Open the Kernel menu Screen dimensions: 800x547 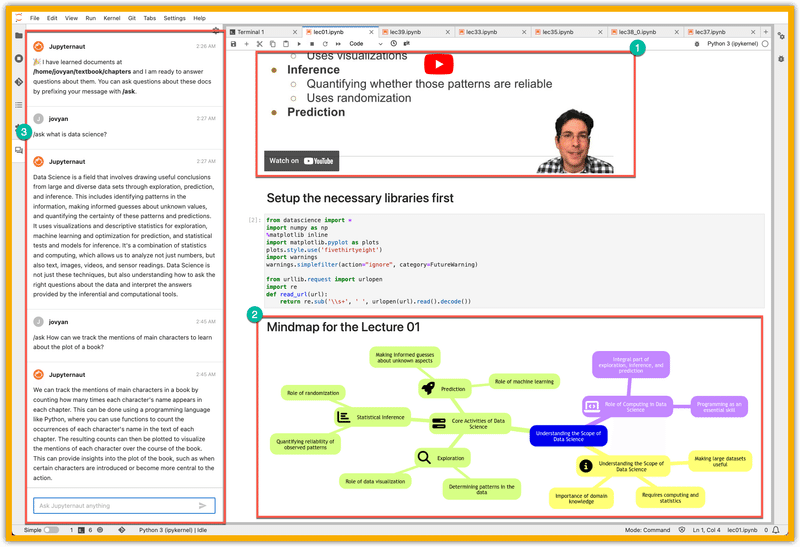click(112, 18)
